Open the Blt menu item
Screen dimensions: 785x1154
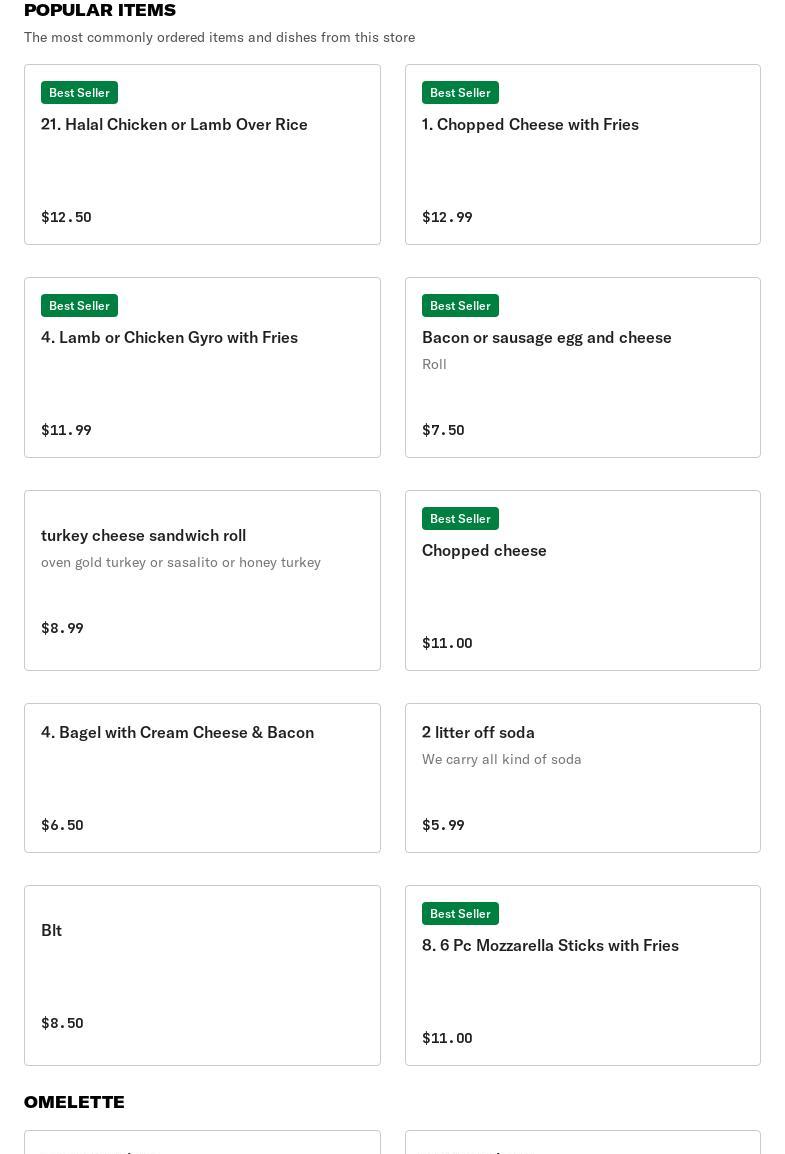pos(202,975)
